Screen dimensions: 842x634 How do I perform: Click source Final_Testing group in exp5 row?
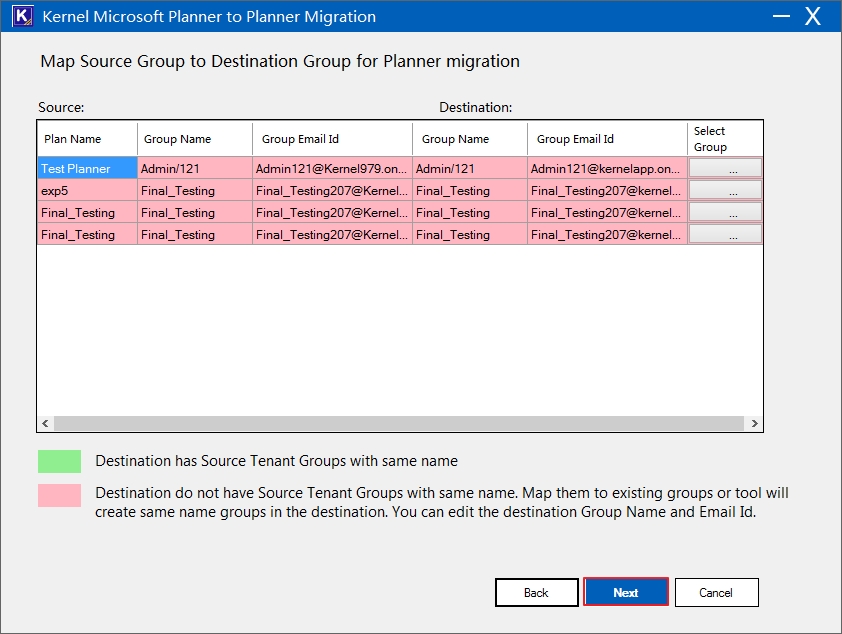[195, 191]
